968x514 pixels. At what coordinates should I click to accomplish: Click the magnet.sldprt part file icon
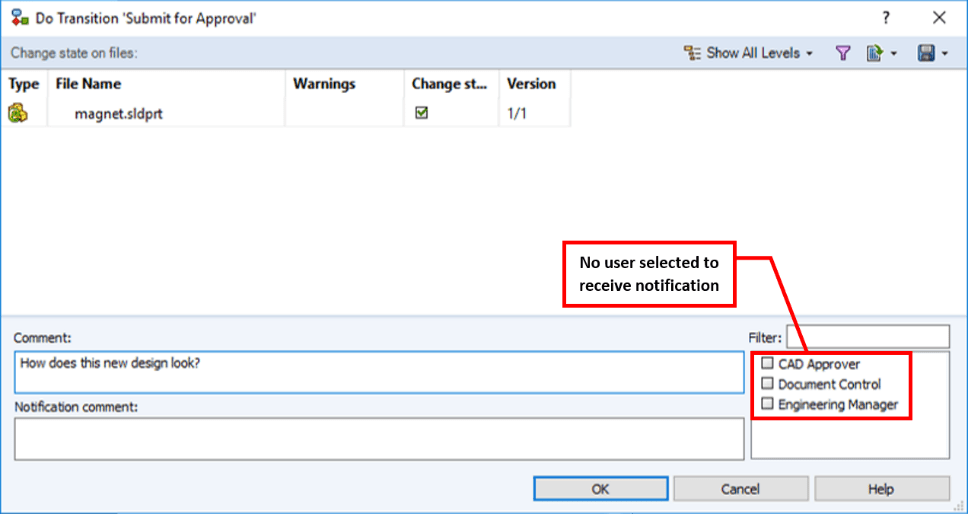tap(18, 113)
